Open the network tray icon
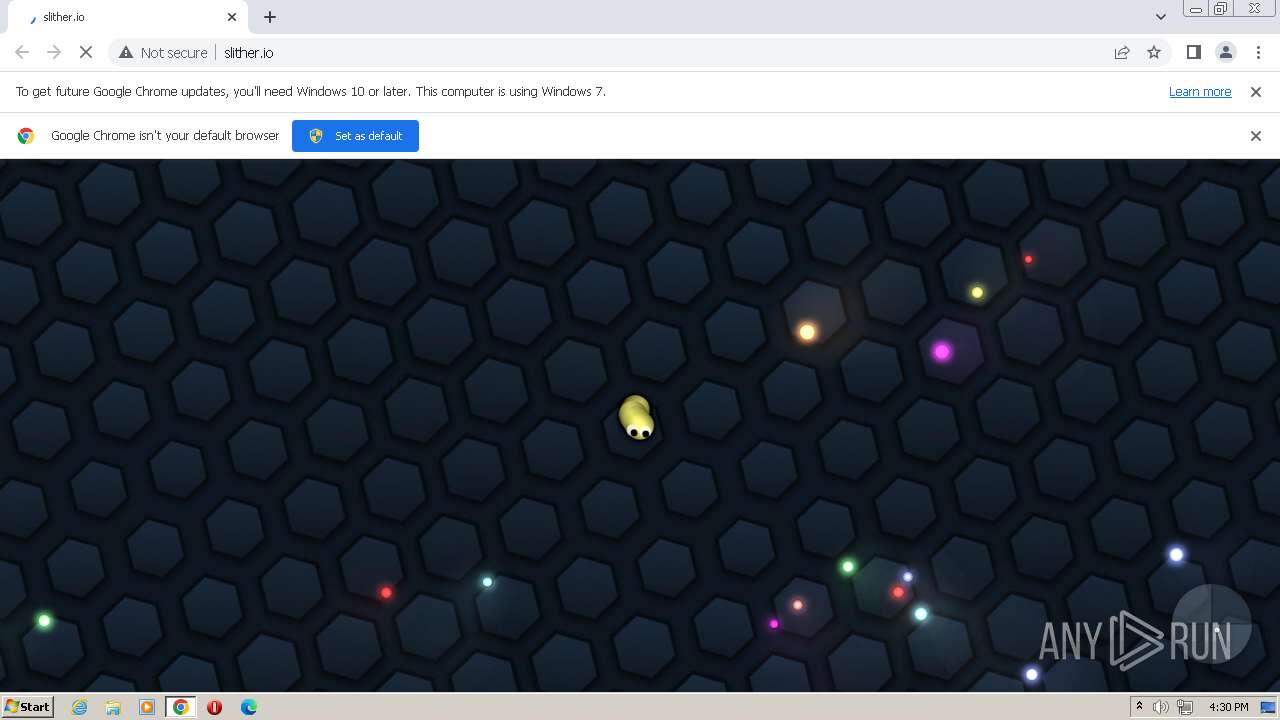This screenshot has height=720, width=1280. tap(1185, 707)
